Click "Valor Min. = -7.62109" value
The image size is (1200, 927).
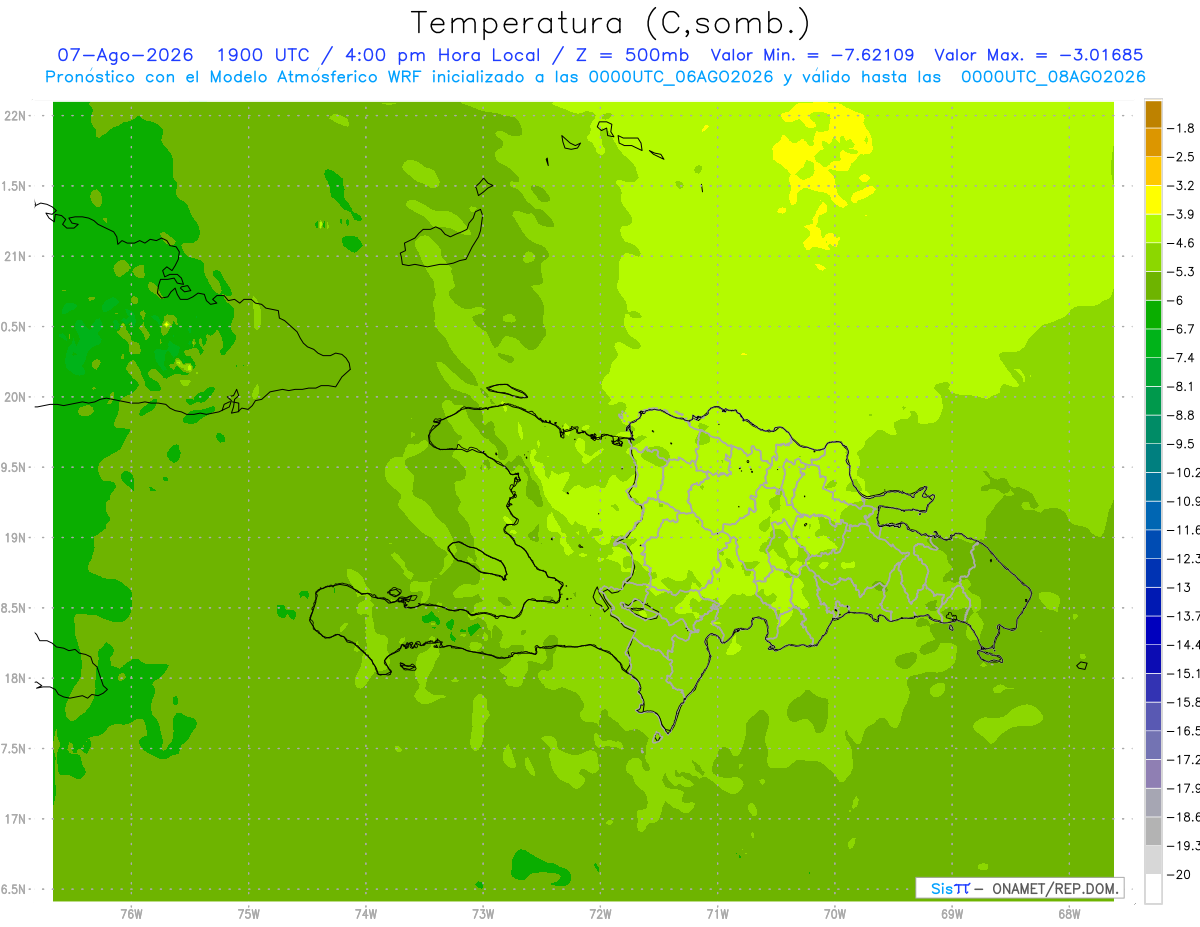point(812,55)
